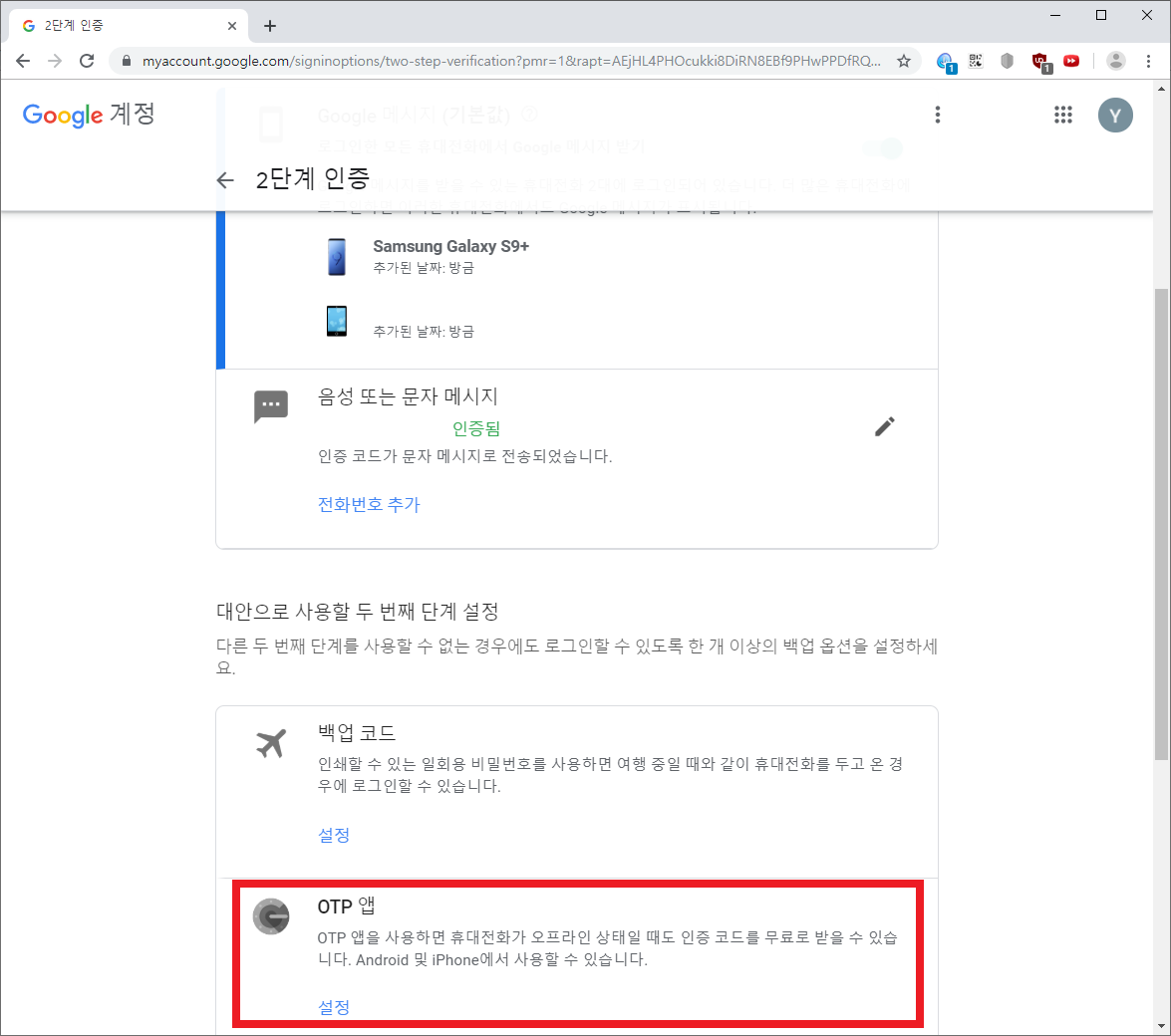Click the red YouTube-style extension icon
The width and height of the screenshot is (1171, 1036).
(x=1071, y=61)
